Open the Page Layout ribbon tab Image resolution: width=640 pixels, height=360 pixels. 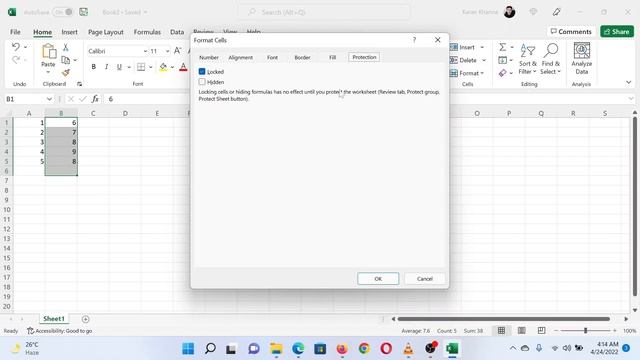pyautogui.click(x=105, y=32)
